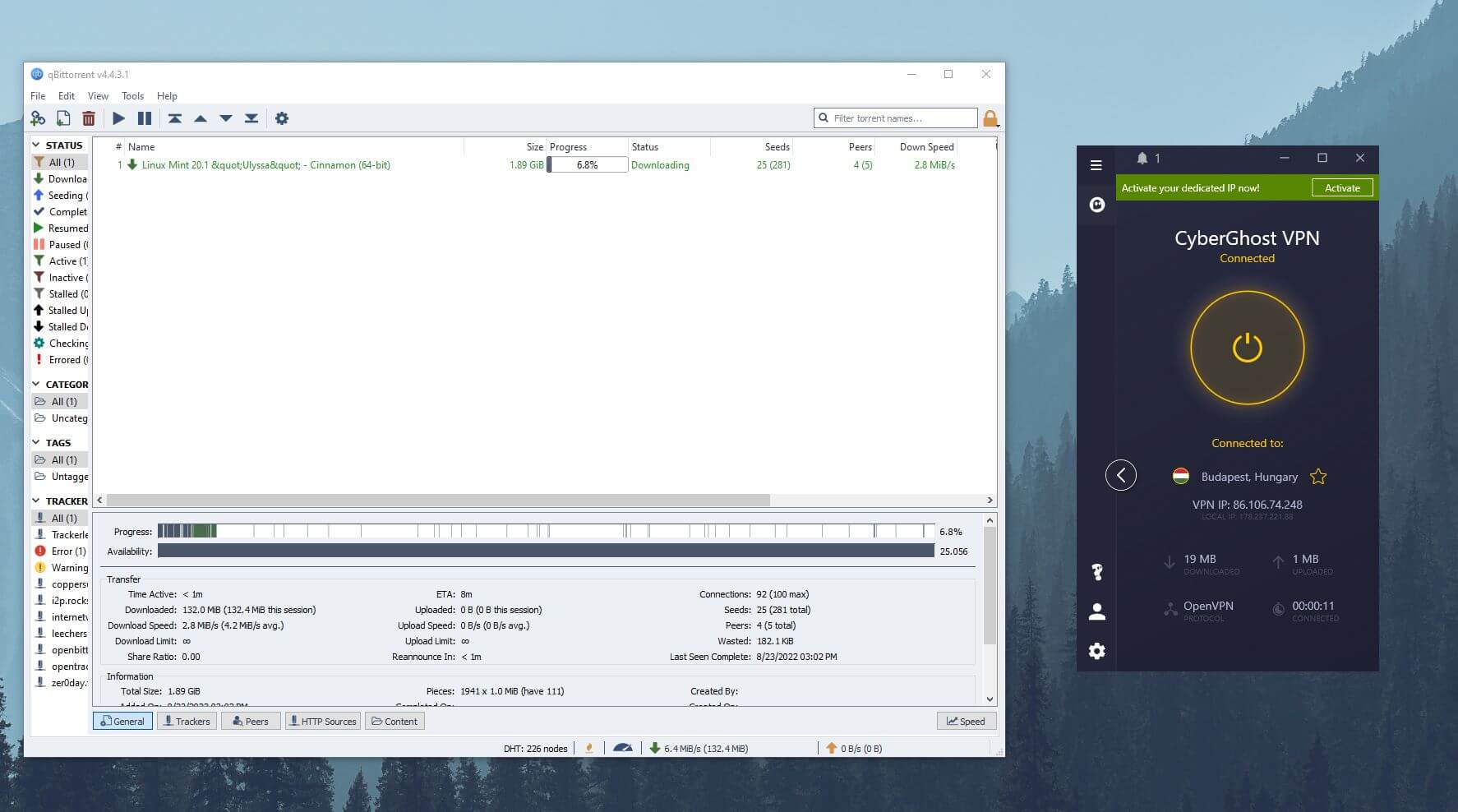Select the Errored status filter

[60, 360]
